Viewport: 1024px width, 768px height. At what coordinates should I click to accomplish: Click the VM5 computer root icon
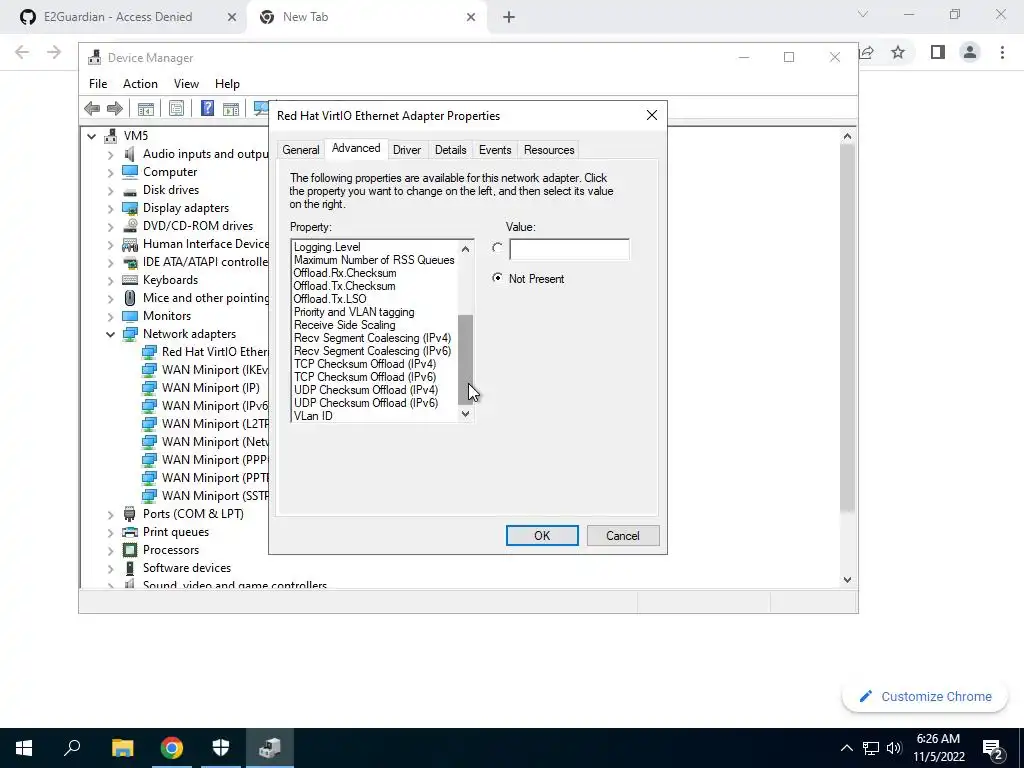click(x=111, y=136)
